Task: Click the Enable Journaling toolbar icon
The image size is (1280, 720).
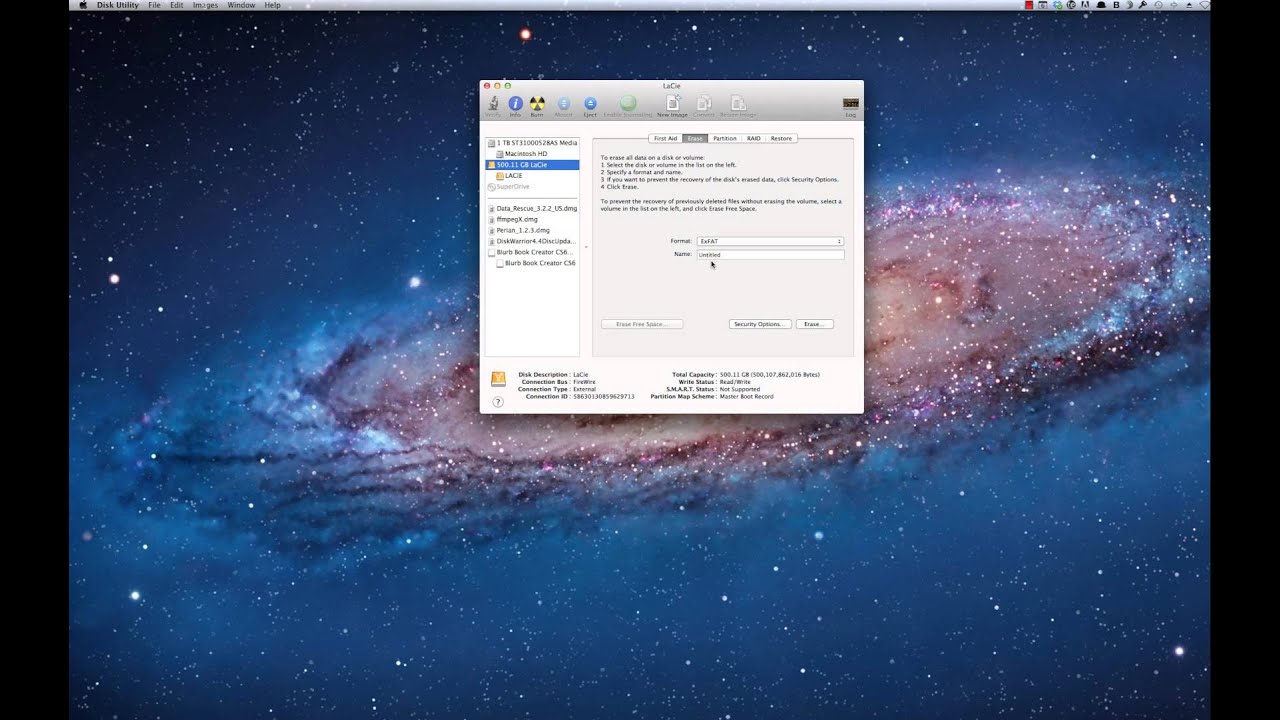Action: pyautogui.click(x=628, y=103)
